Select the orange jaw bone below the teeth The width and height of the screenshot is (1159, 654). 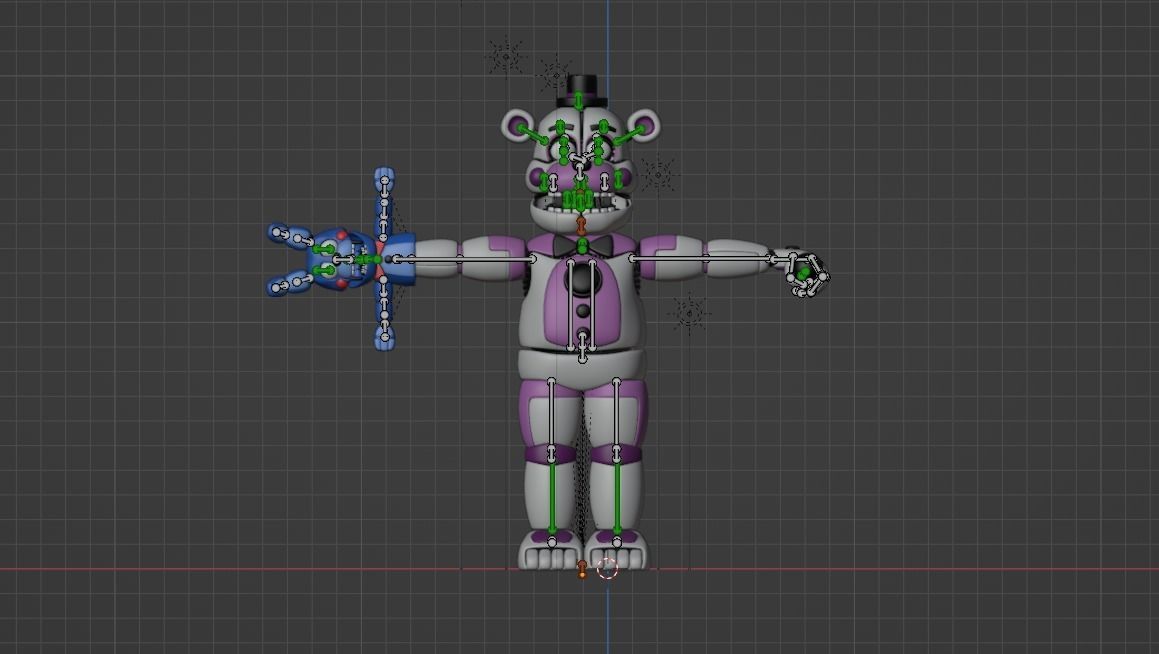581,224
